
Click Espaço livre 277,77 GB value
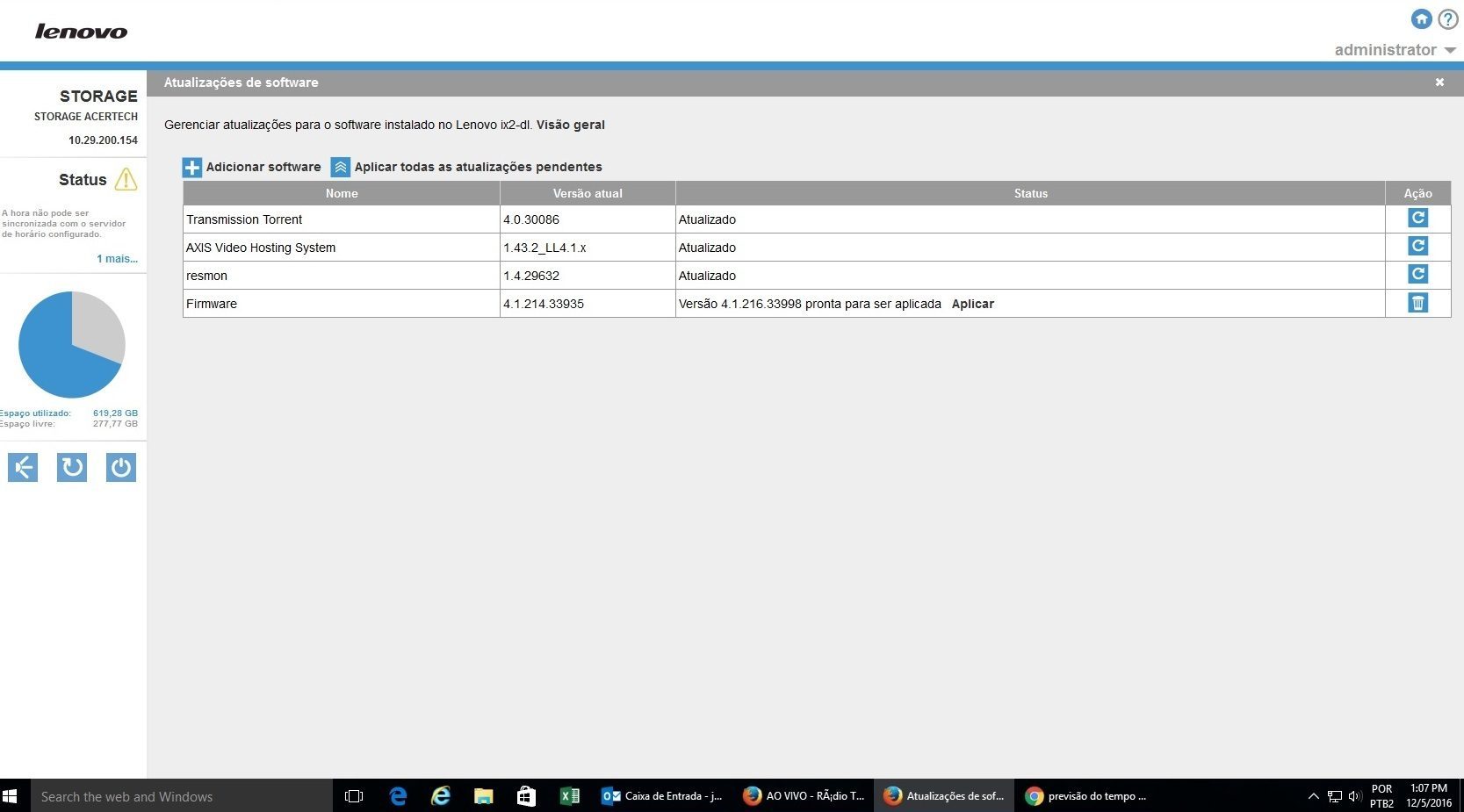(115, 423)
